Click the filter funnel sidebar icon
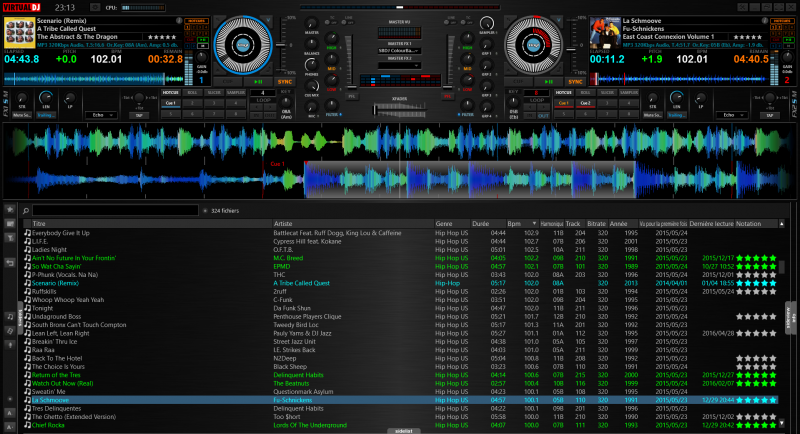Screen dimensions: 800x434 (10, 238)
